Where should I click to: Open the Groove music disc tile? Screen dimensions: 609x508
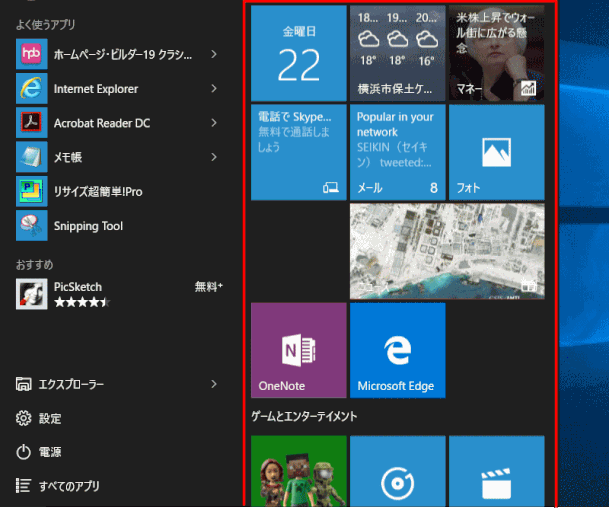point(398,471)
